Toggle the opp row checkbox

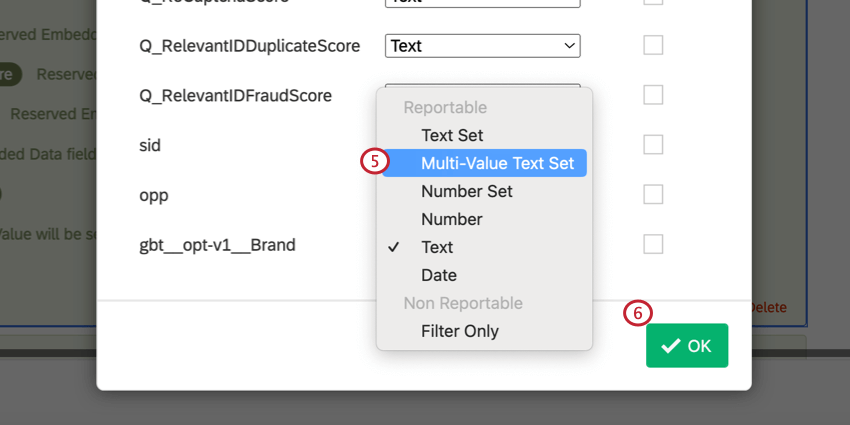pos(653,194)
